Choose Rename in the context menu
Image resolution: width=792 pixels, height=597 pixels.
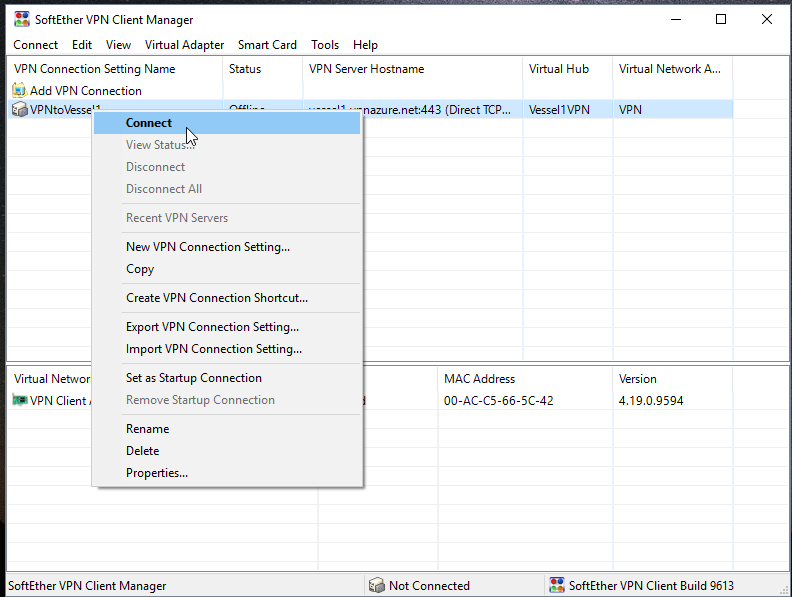click(x=227, y=428)
